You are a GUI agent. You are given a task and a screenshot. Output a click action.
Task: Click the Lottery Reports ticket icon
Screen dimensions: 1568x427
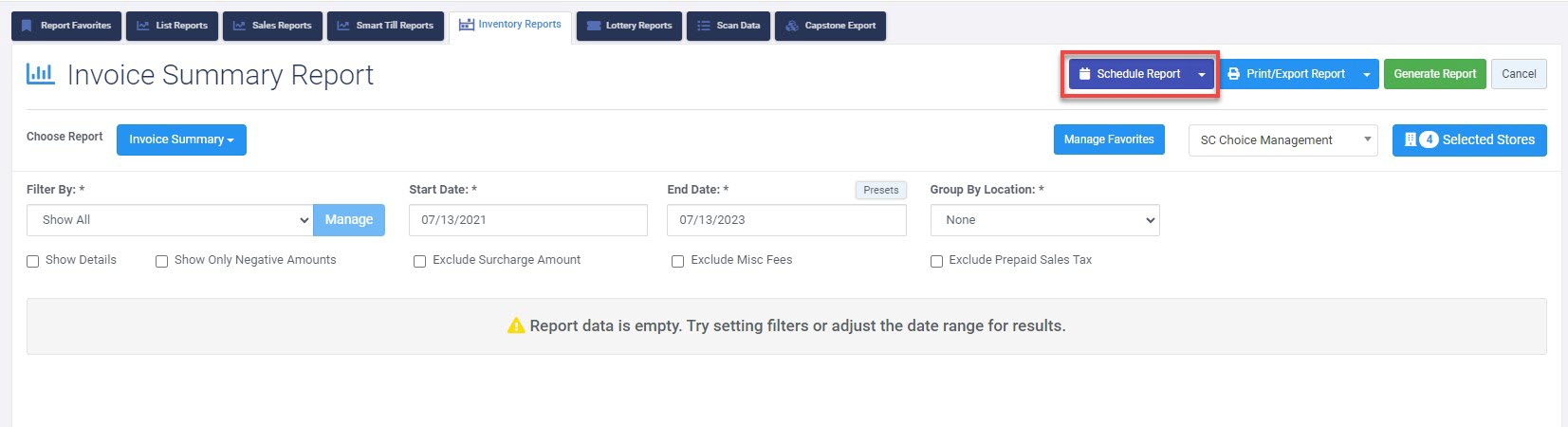point(594,26)
